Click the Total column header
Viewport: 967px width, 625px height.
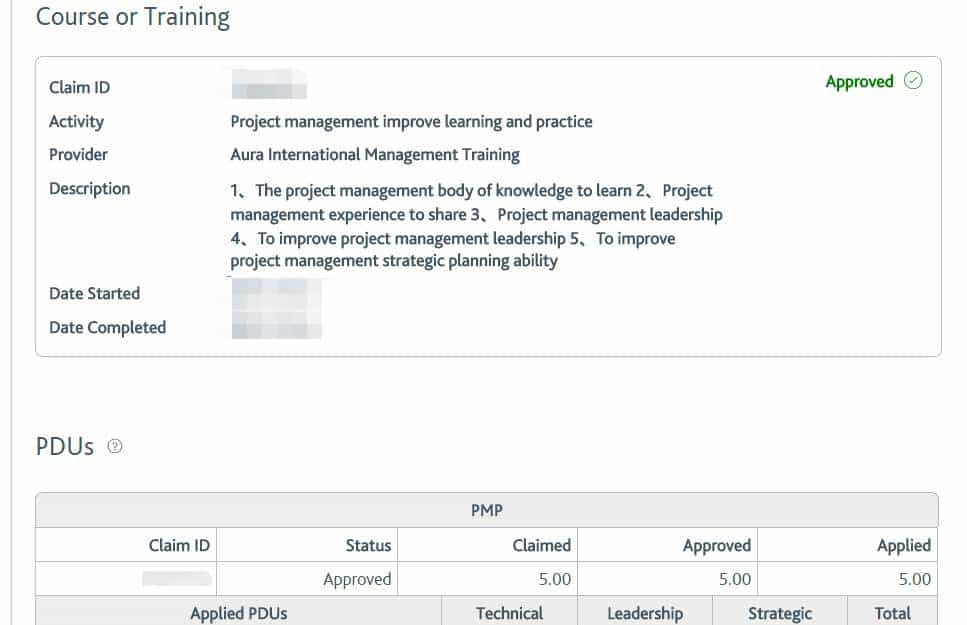coord(892,613)
